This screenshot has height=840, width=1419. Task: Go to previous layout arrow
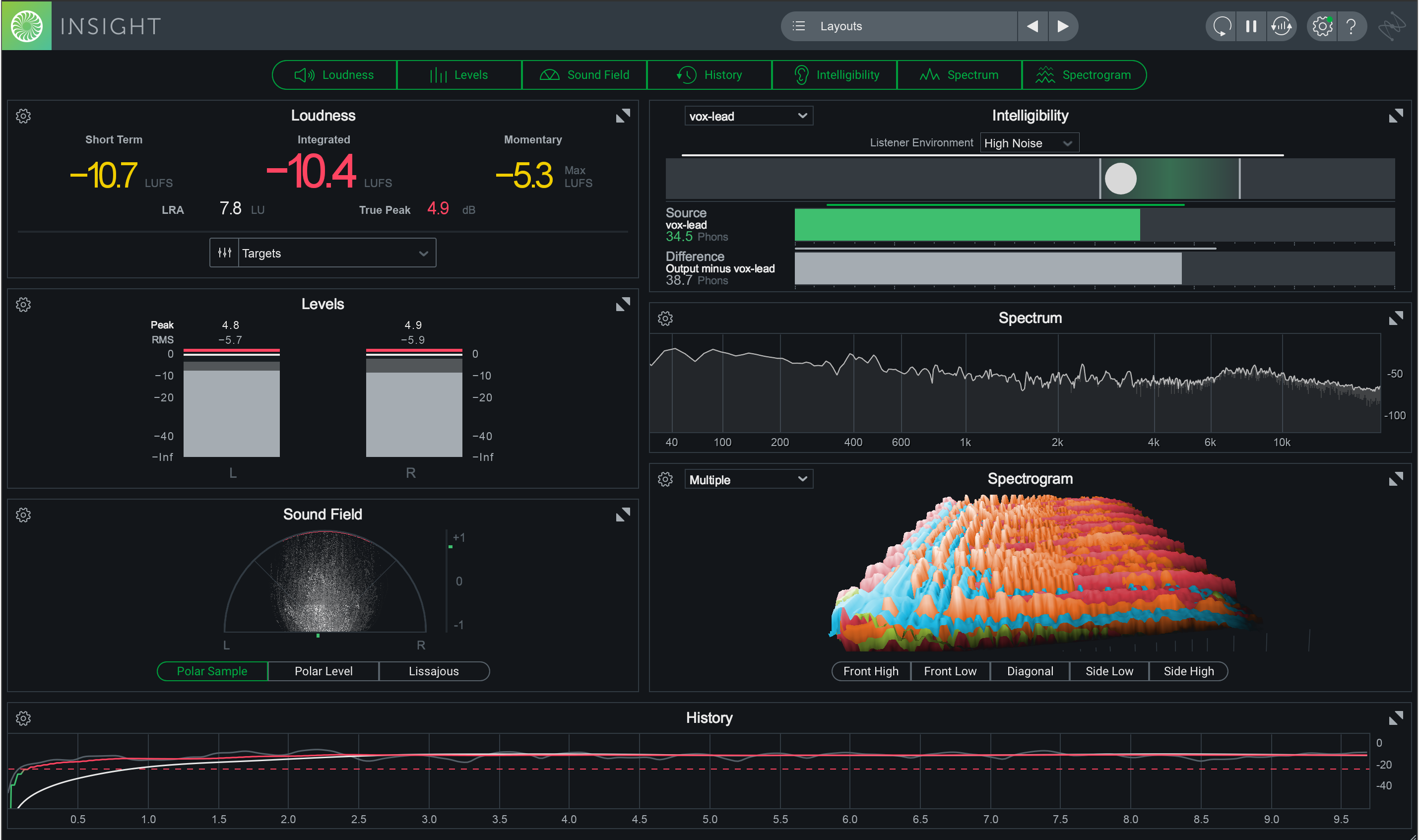click(1032, 26)
